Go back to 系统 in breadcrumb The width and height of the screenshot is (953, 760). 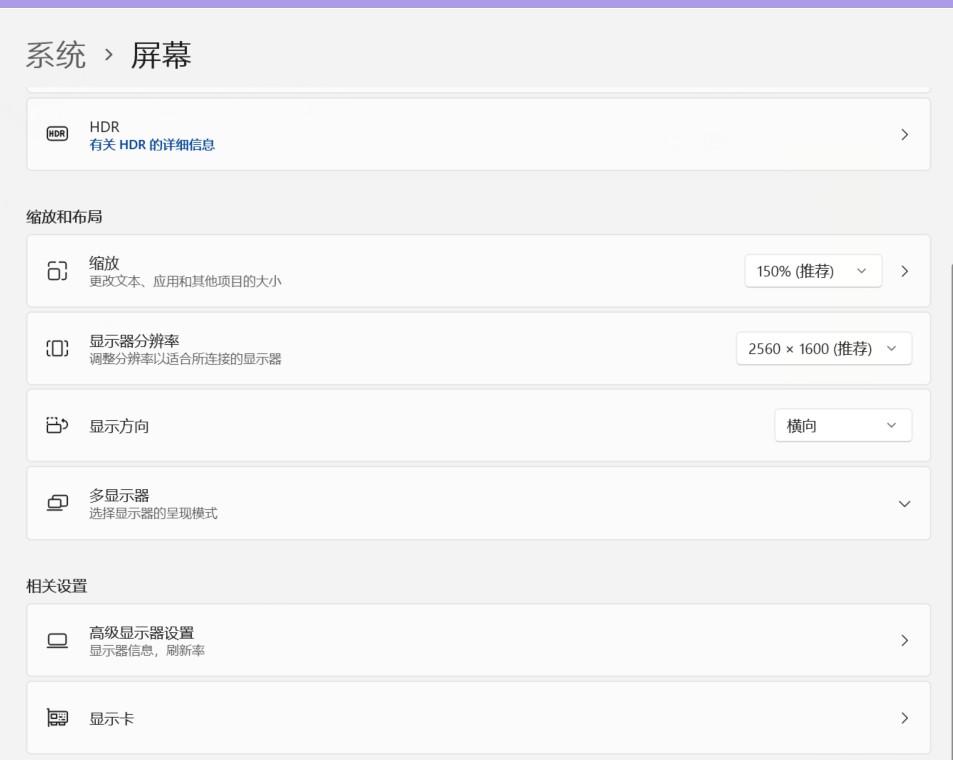point(56,55)
